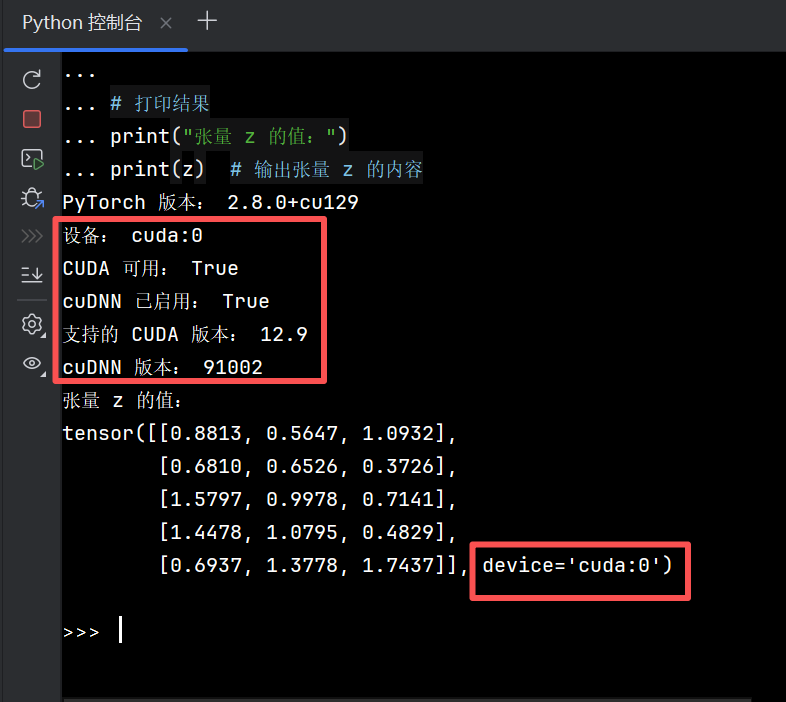Viewport: 786px width, 702px height.
Task: Click the tensor row starting with 0.6810
Action: (x=307, y=467)
